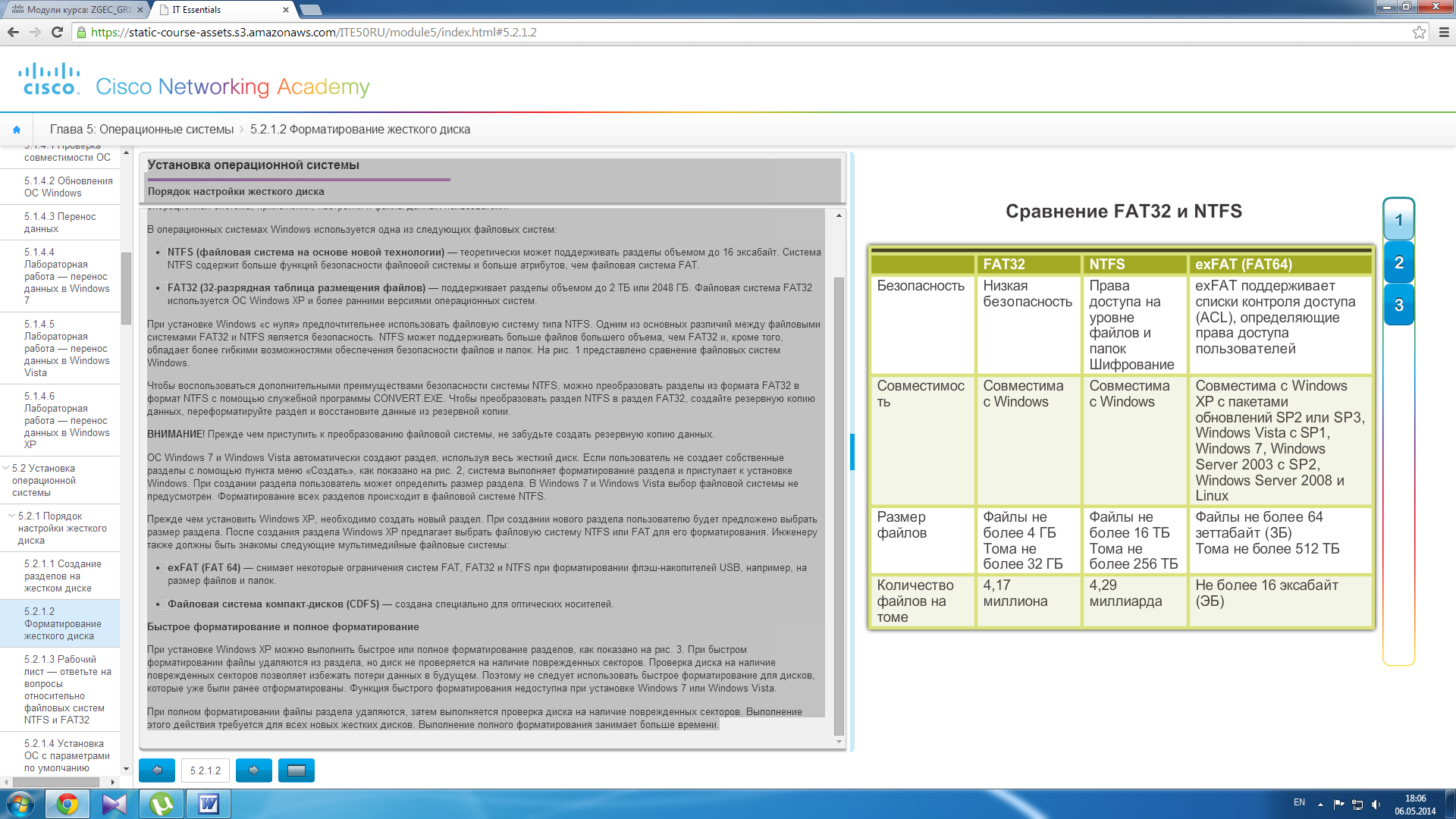The image size is (1456, 819).
Task: Open Visual Studio taskbar icon
Action: (x=115, y=804)
